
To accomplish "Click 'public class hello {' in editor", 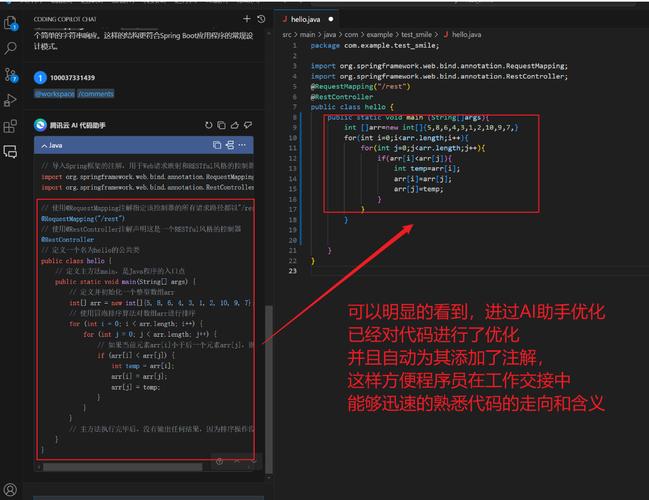I will coord(352,107).
